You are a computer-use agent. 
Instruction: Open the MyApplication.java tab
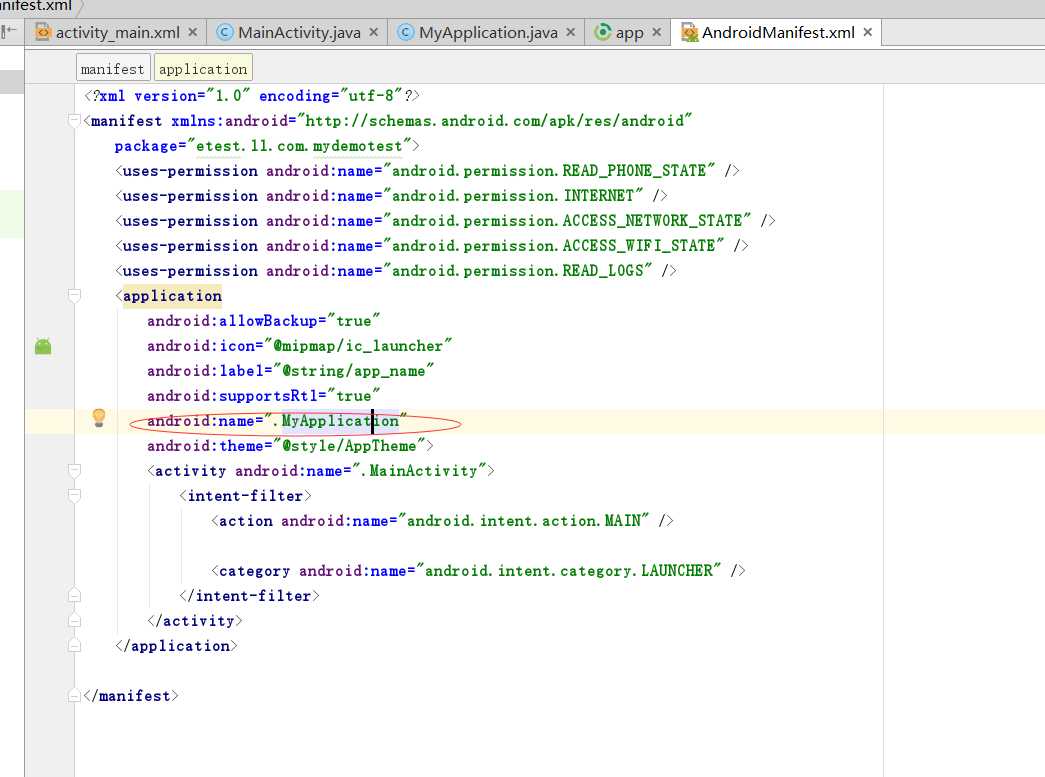click(x=488, y=32)
